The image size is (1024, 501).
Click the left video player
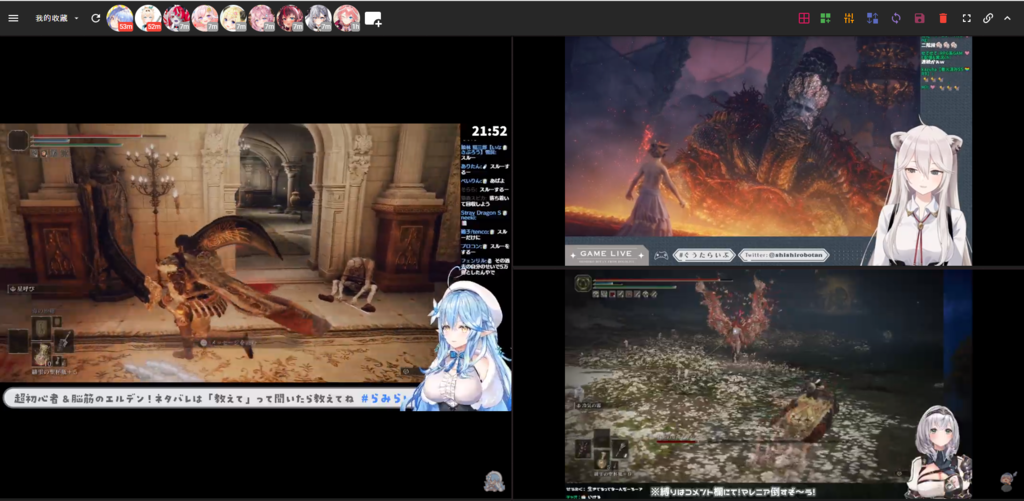255,267
